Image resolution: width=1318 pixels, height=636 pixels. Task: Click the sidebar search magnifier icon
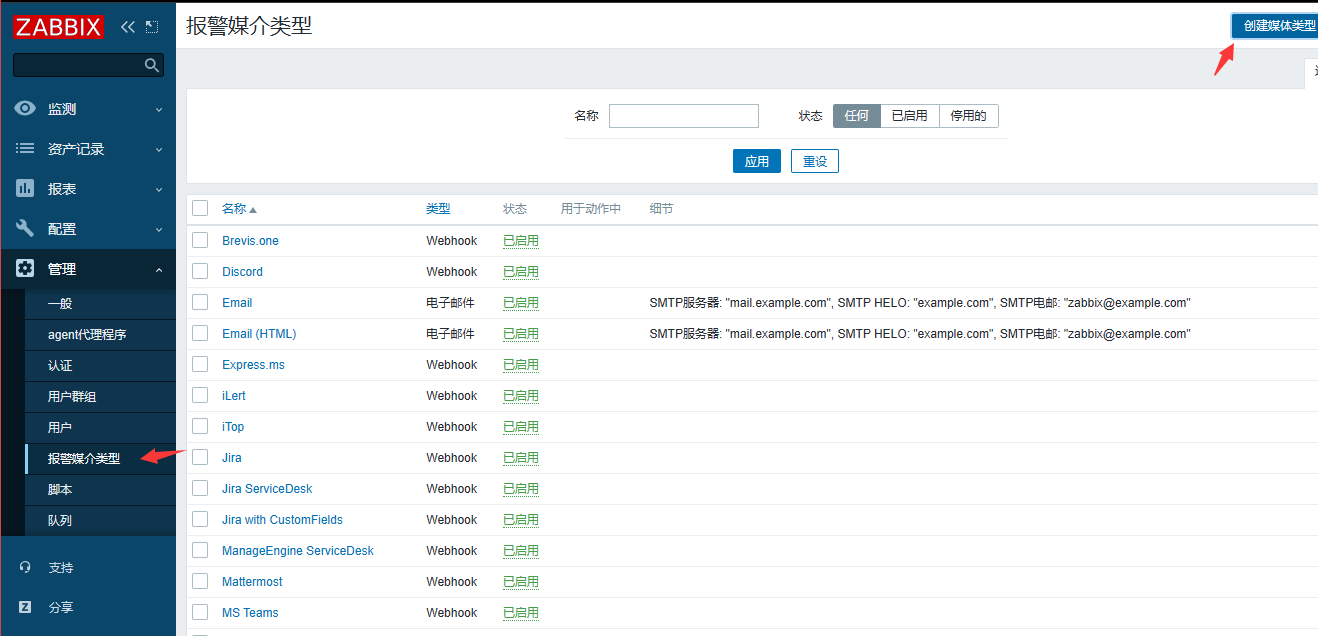click(152, 65)
